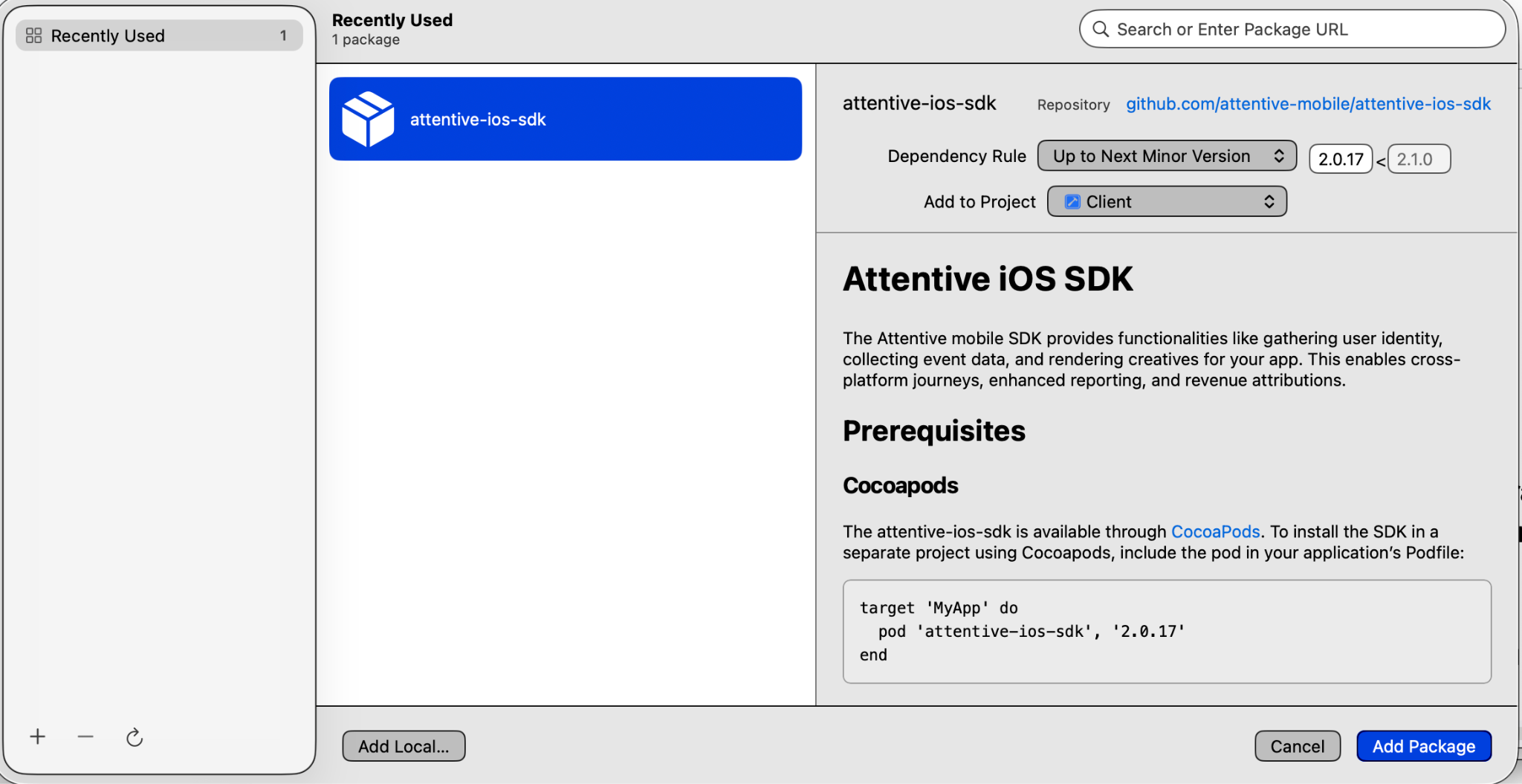Click the Add Local... button
Viewport: 1522px width, 784px height.
(x=404, y=746)
